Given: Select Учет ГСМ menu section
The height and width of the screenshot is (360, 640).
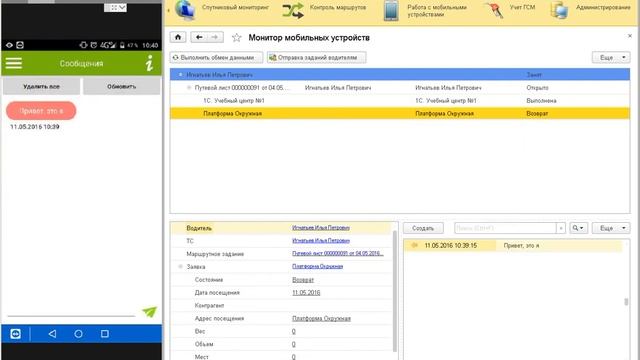Looking at the screenshot, I should coord(522,7).
